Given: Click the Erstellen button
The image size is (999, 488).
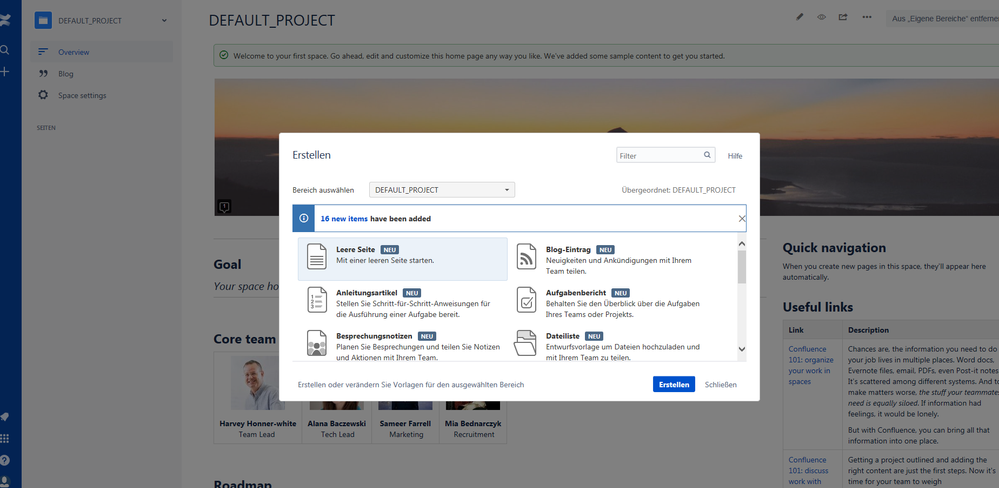Looking at the screenshot, I should (673, 384).
